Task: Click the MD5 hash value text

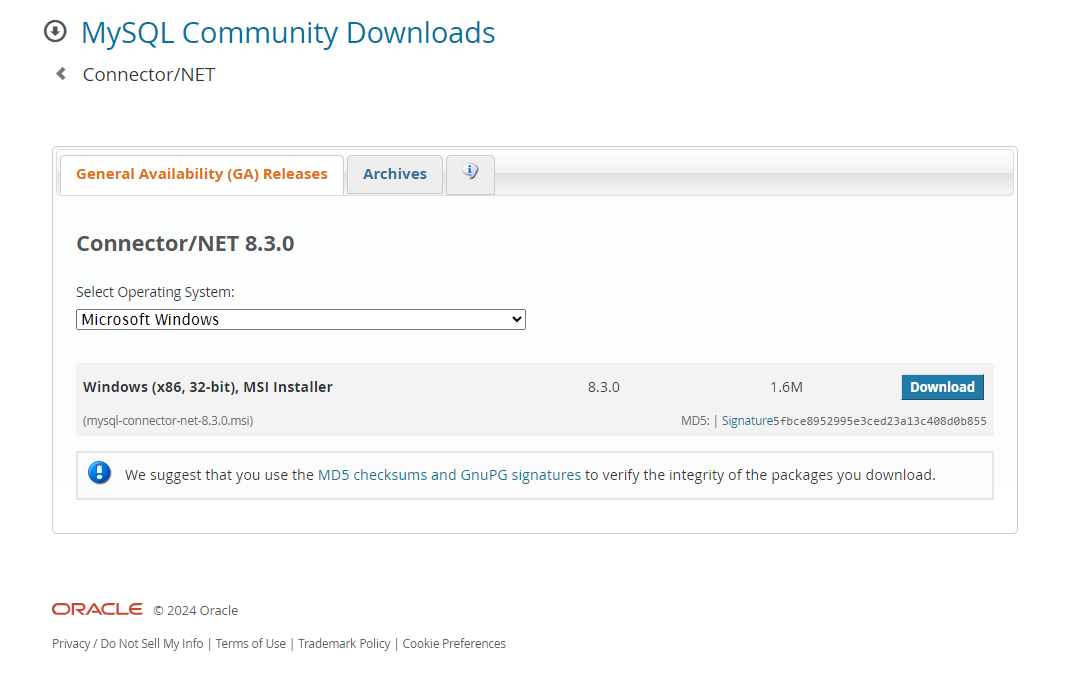Action: pyautogui.click(x=880, y=421)
